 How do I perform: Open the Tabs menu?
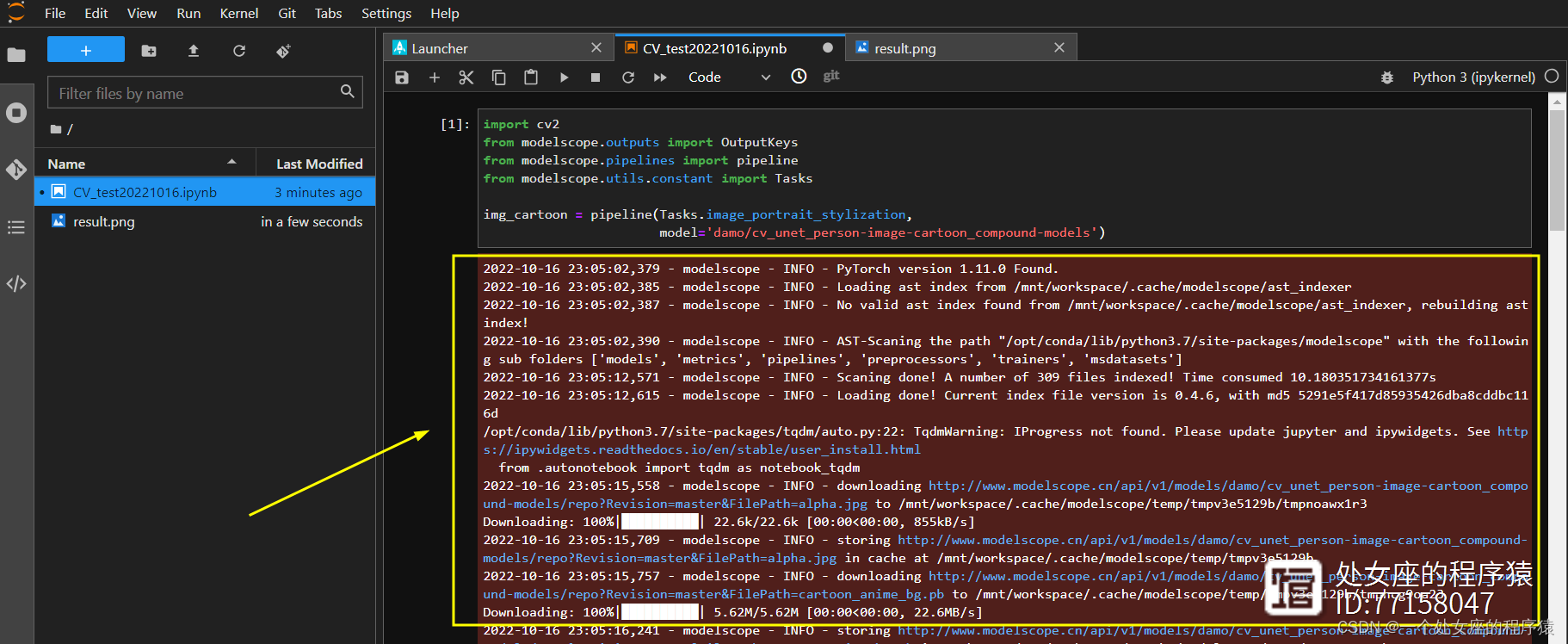pyautogui.click(x=329, y=13)
